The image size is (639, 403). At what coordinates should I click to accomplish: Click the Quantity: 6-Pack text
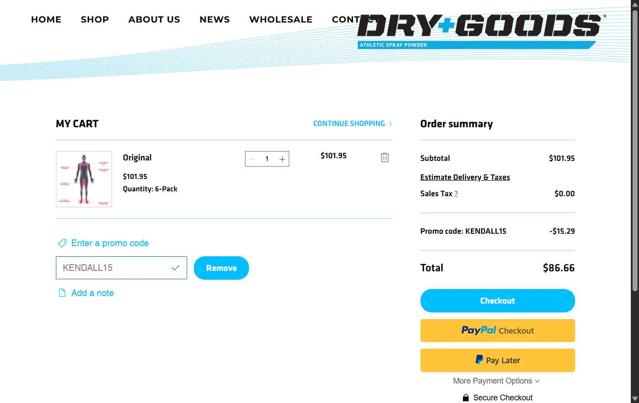coord(150,189)
